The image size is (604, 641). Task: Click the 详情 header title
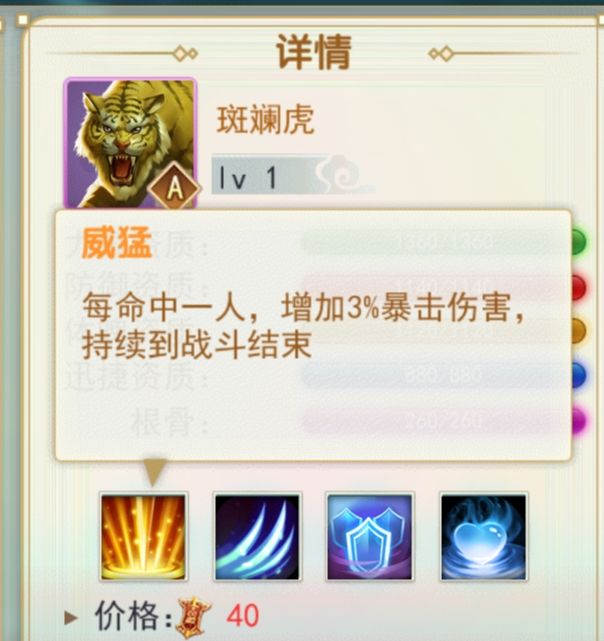tap(314, 52)
